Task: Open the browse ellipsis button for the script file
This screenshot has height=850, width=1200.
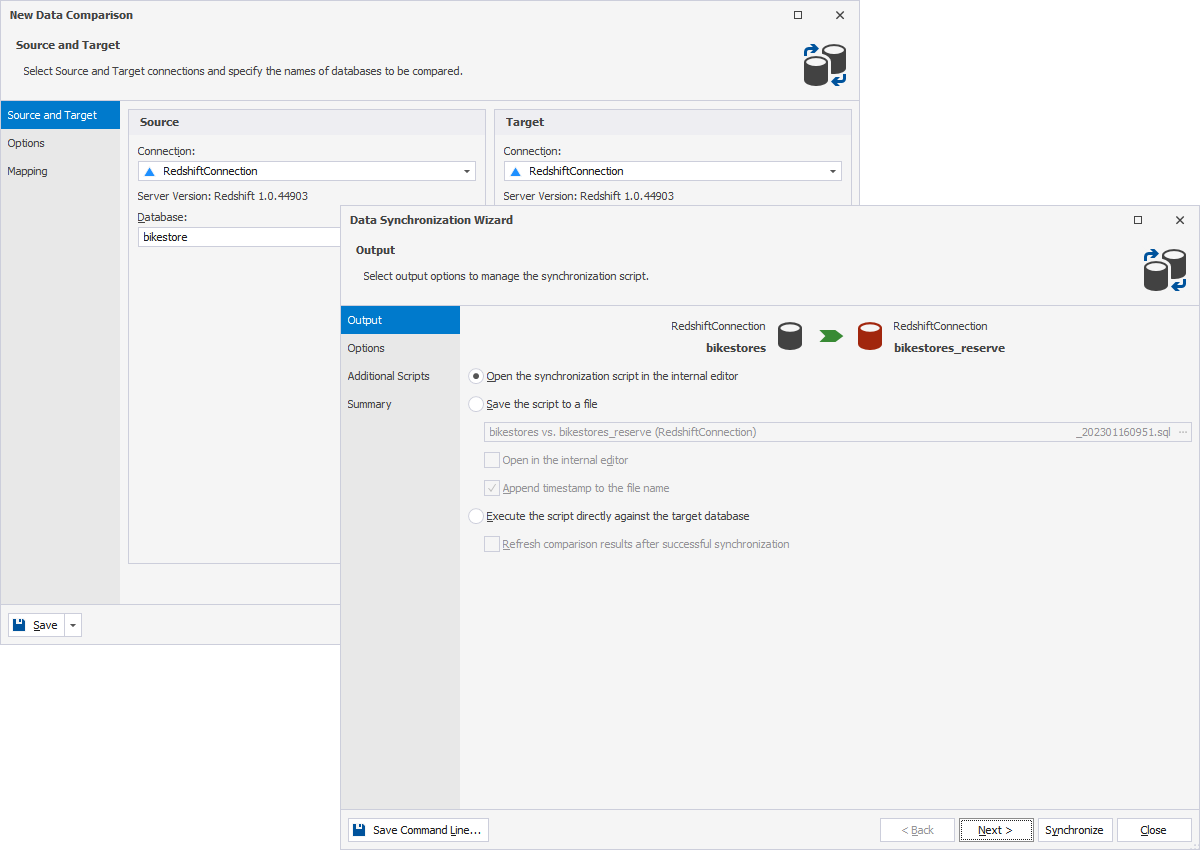Action: coord(1183,432)
